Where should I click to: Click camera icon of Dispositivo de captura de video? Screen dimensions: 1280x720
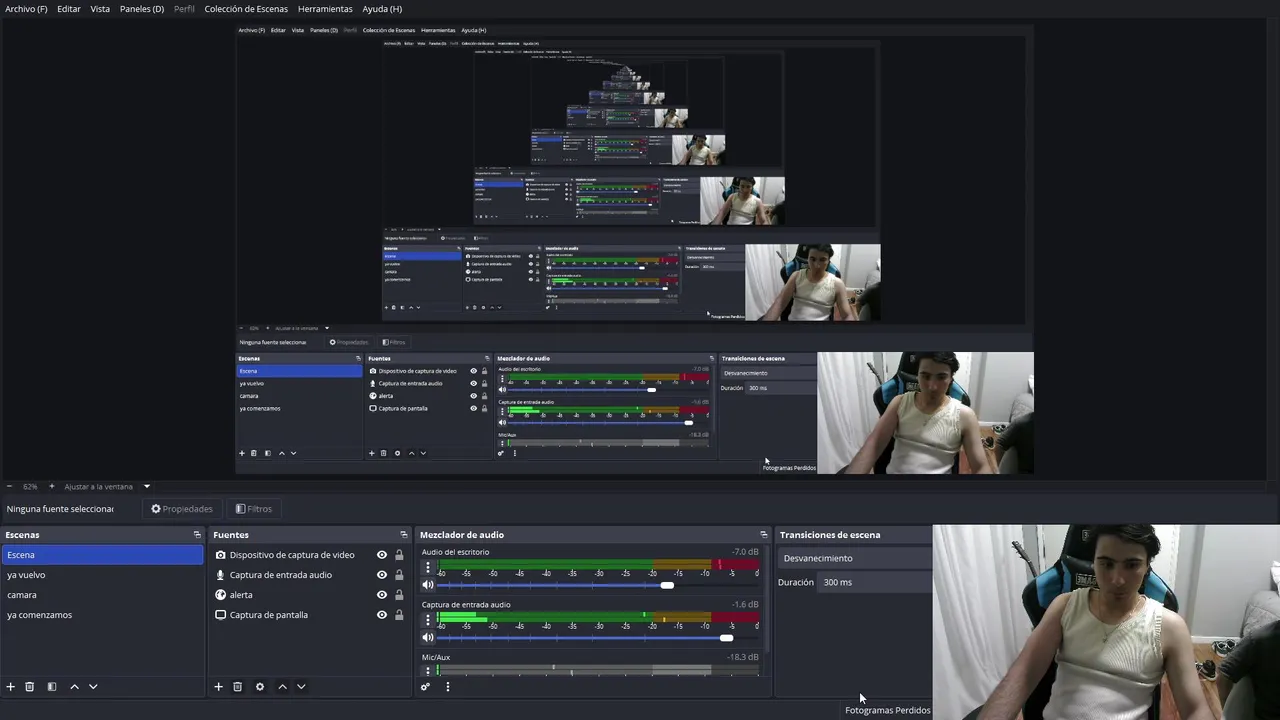(x=221, y=555)
